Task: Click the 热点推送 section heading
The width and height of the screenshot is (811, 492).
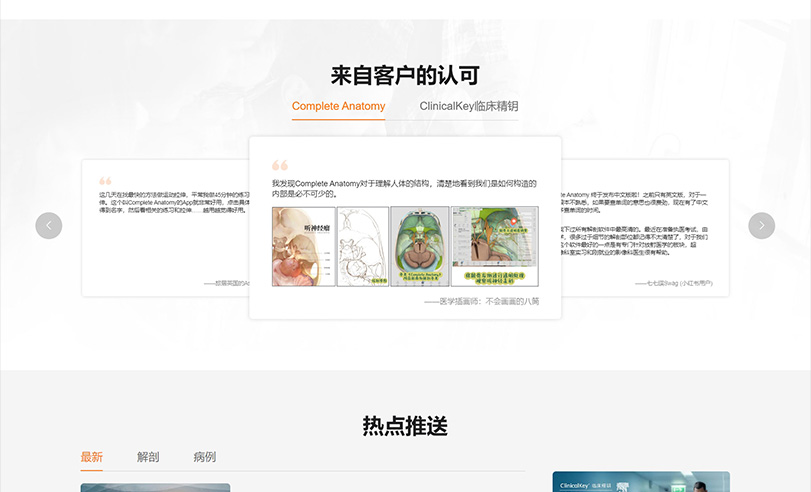Action: [x=406, y=426]
